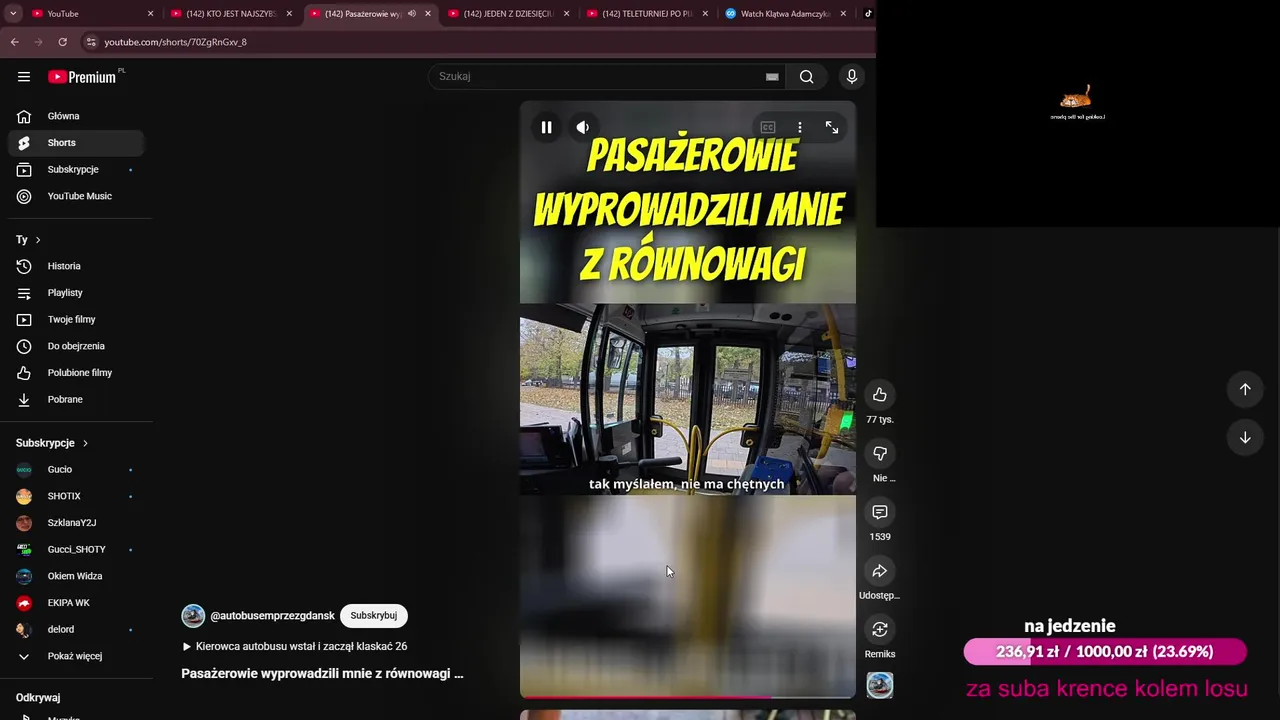The image size is (1280, 720).
Task: Click the orange cat overlay image
Action: [1076, 97]
